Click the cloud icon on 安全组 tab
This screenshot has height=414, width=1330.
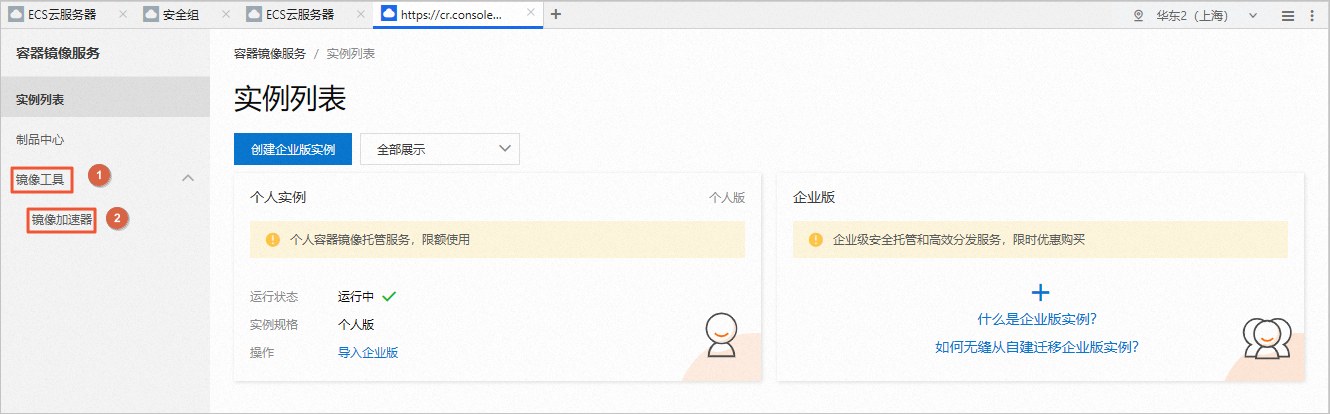151,14
